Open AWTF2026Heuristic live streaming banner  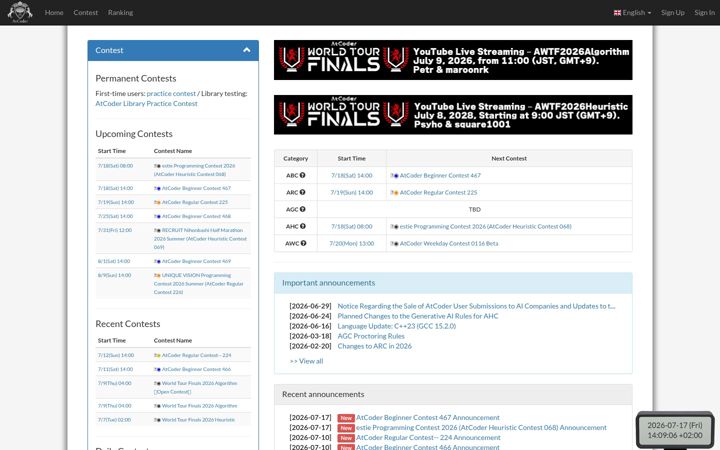[x=453, y=115]
